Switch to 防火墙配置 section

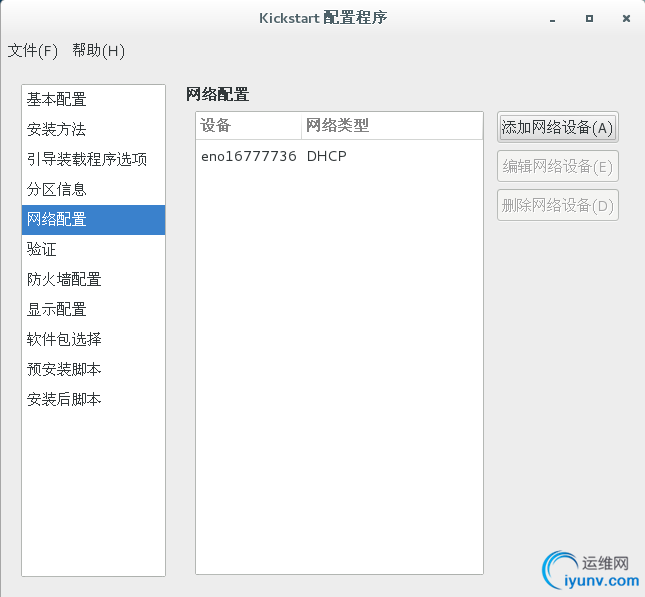[93, 280]
